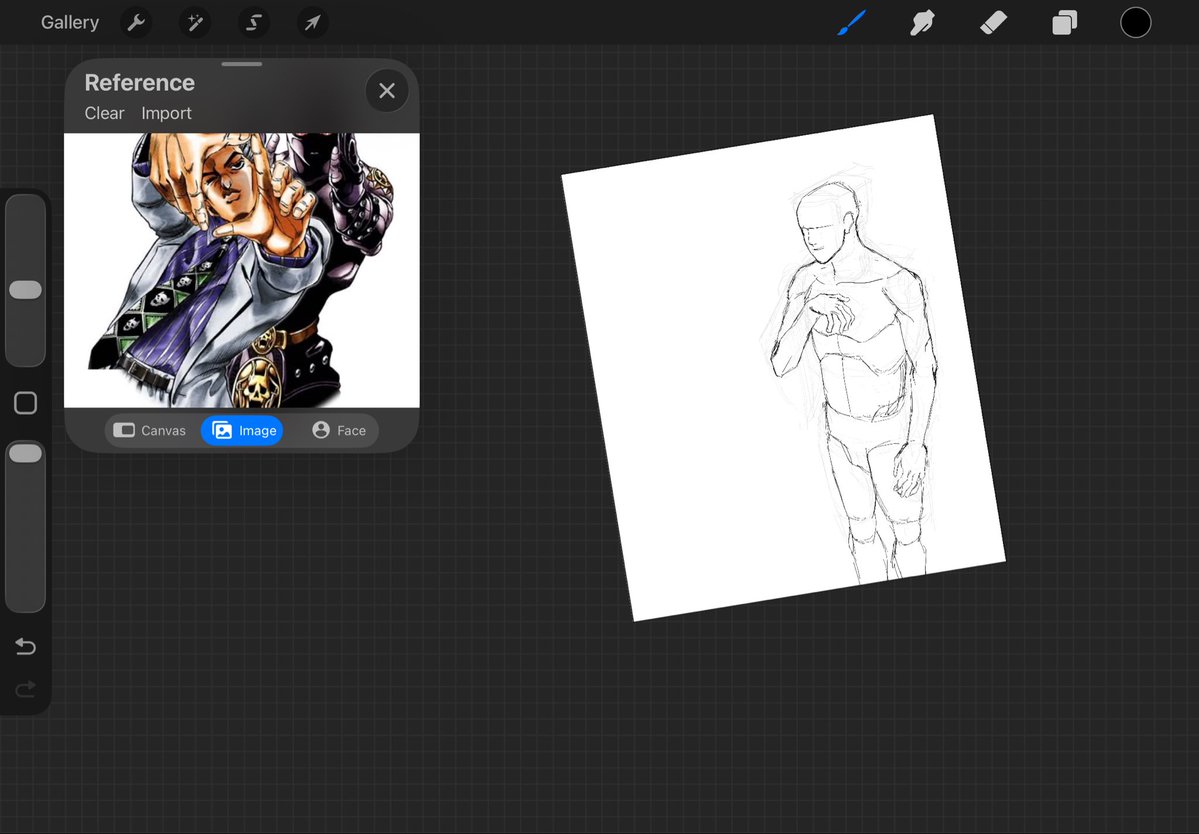1199x834 pixels.
Task: Select the Image reference tab
Action: pos(242,430)
